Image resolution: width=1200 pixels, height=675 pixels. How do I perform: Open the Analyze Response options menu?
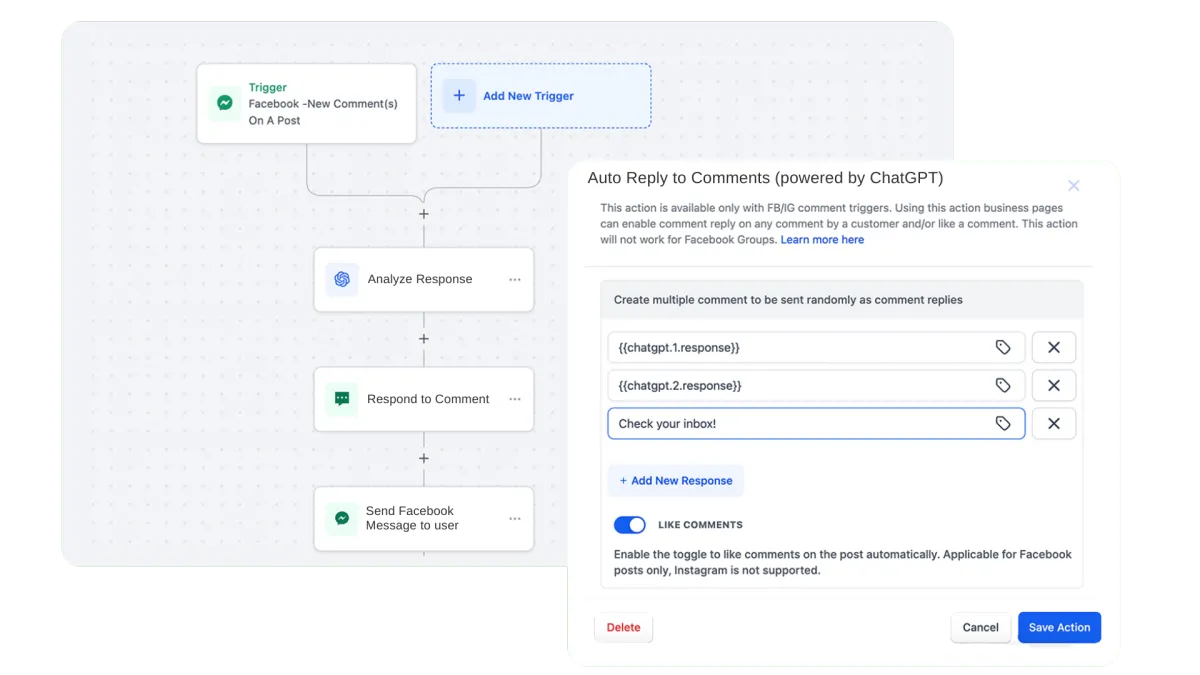point(515,280)
